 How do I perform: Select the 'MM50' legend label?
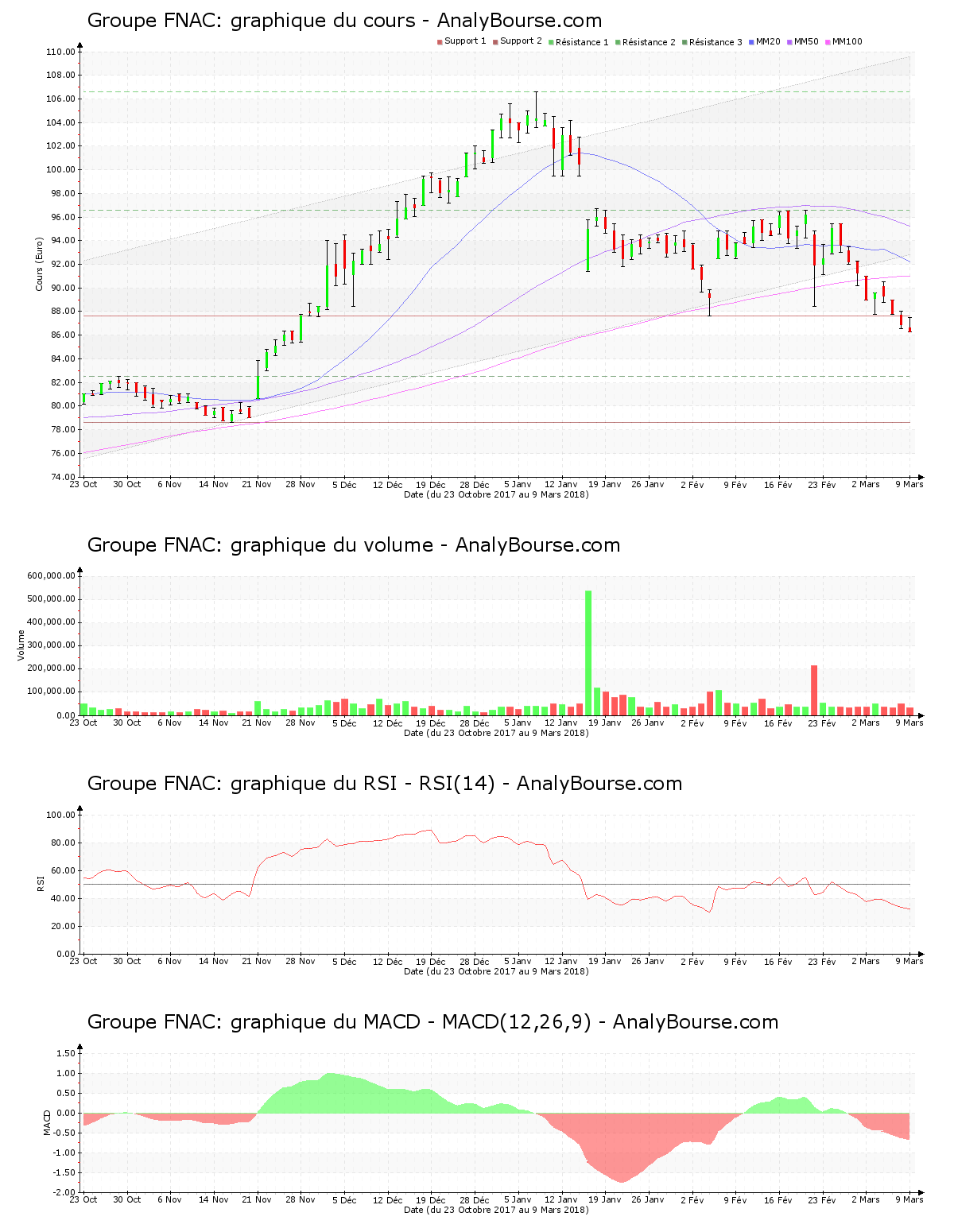point(806,41)
